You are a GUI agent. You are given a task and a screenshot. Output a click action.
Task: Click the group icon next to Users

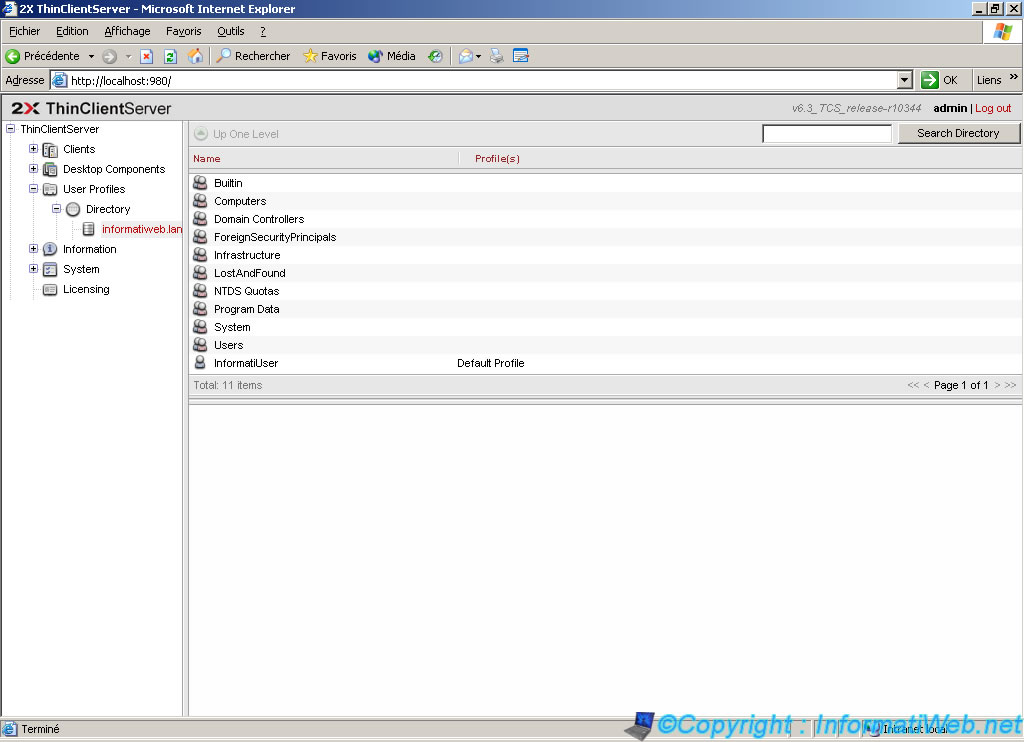click(199, 344)
